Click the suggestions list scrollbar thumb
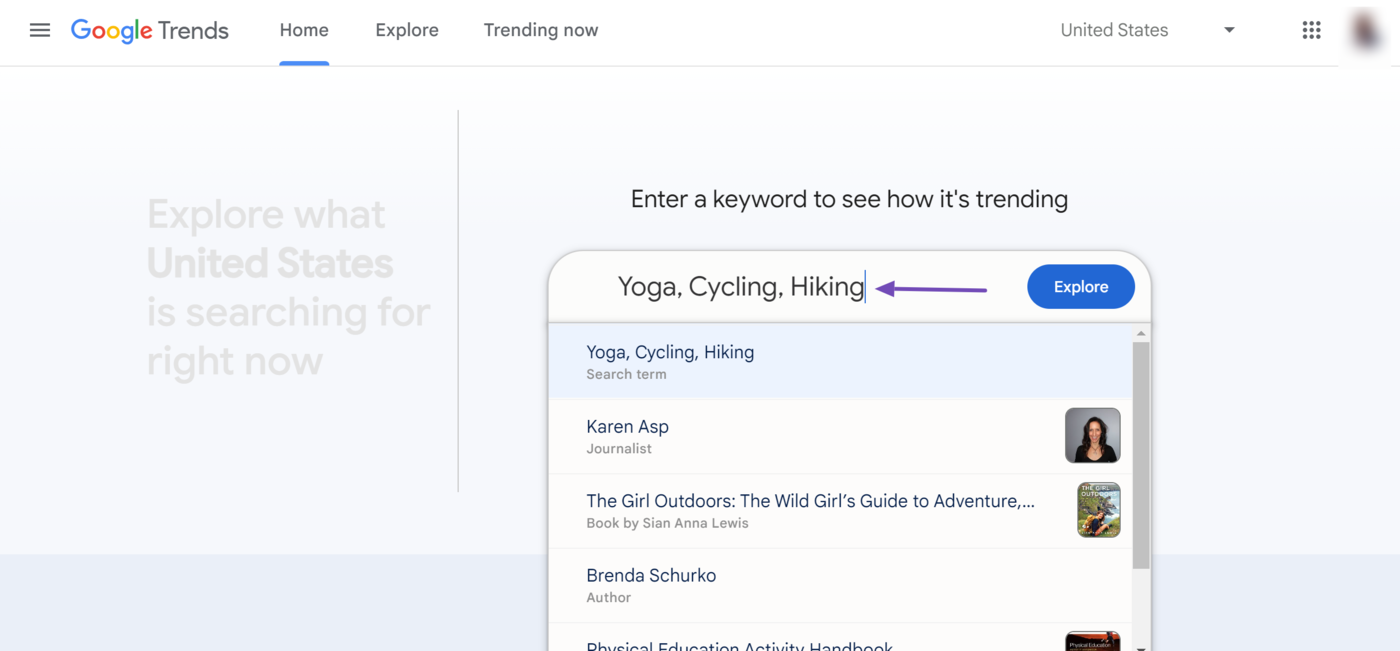 tap(1141, 455)
